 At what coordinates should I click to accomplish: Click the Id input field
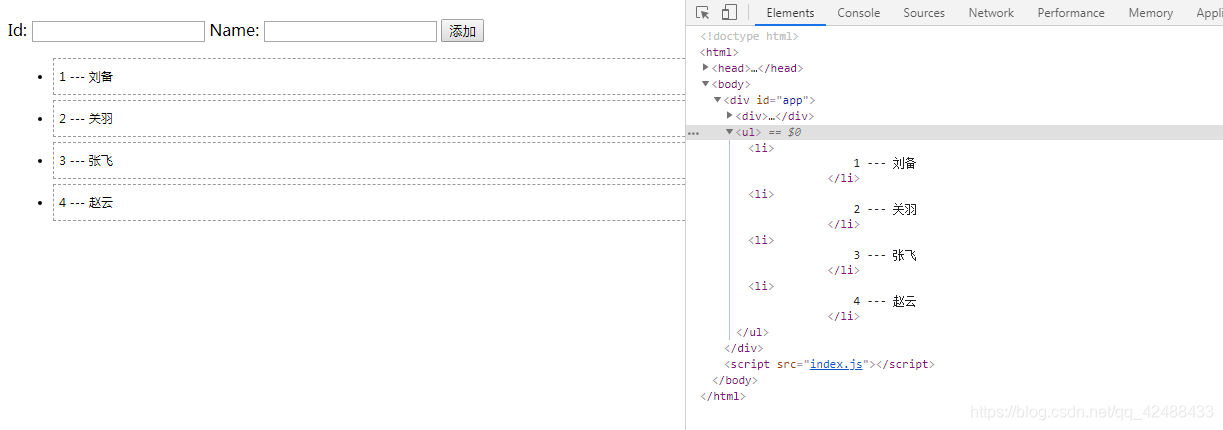point(118,32)
